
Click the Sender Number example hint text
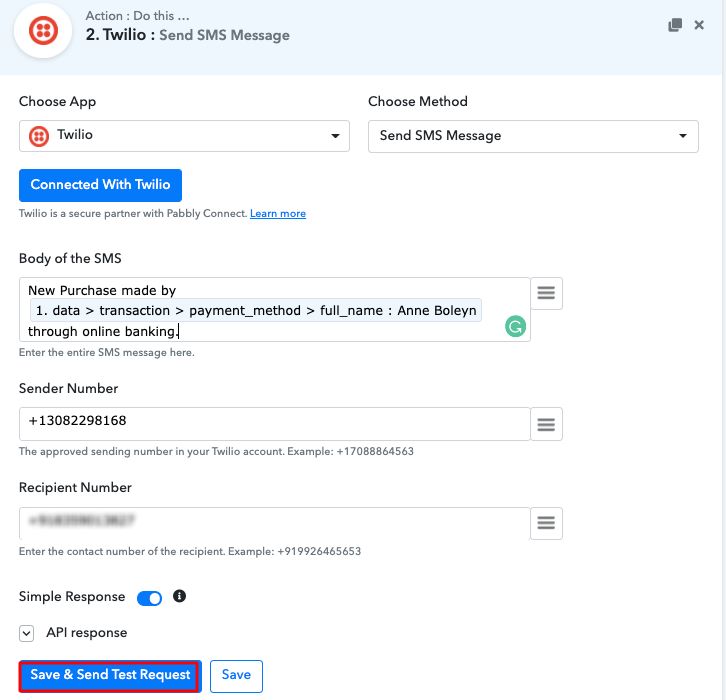click(x=216, y=451)
